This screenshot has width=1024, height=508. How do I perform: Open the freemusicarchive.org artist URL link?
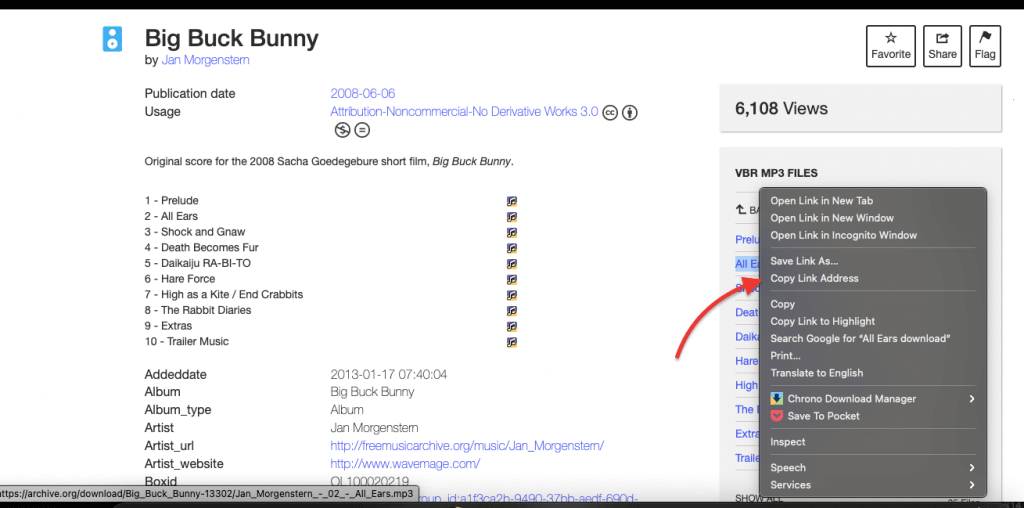[467, 446]
